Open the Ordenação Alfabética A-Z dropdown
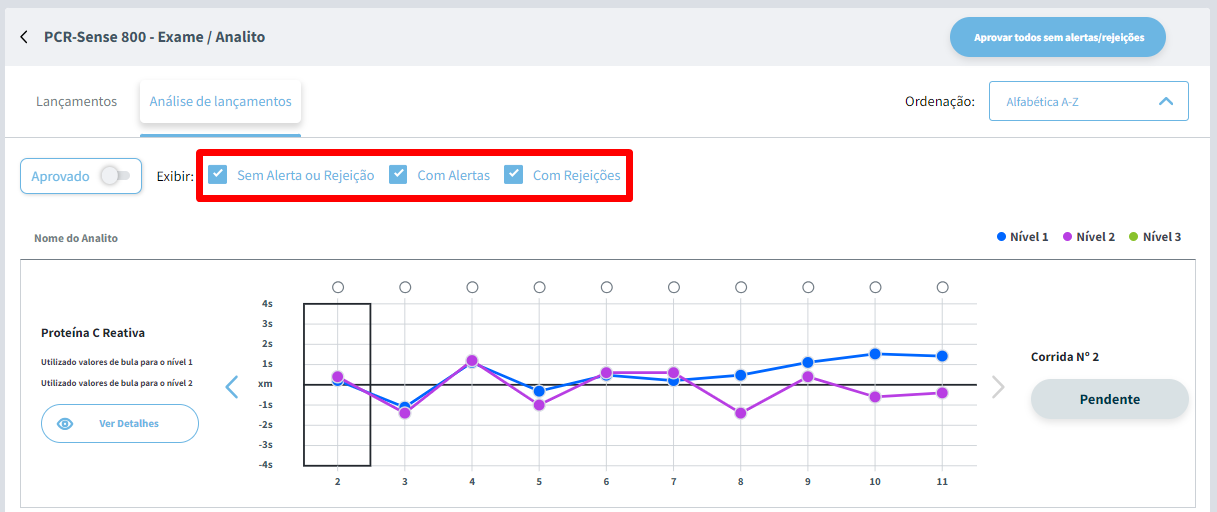 point(1089,101)
